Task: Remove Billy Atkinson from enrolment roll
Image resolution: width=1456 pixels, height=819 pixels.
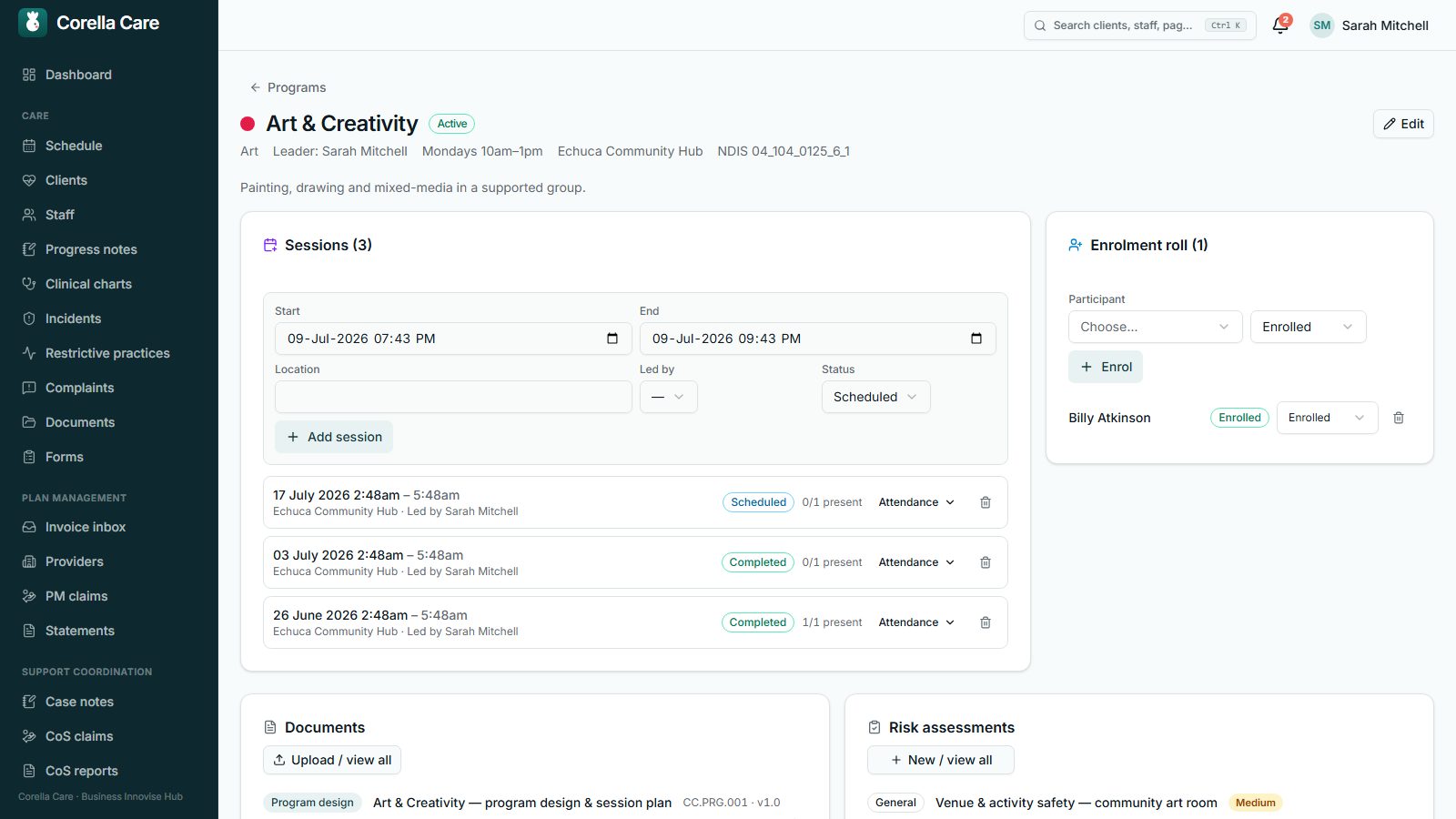Action: pyautogui.click(x=1399, y=418)
